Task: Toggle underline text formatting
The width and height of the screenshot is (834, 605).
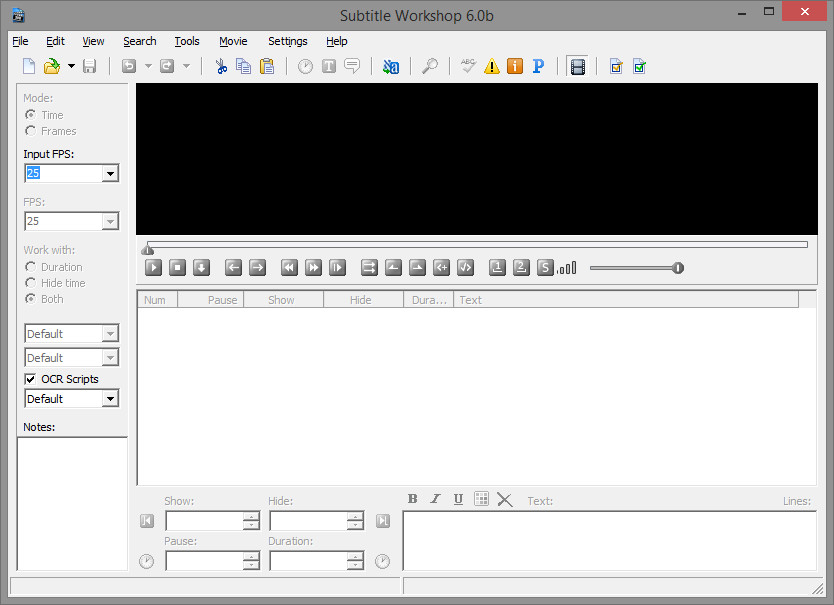Action: click(458, 499)
